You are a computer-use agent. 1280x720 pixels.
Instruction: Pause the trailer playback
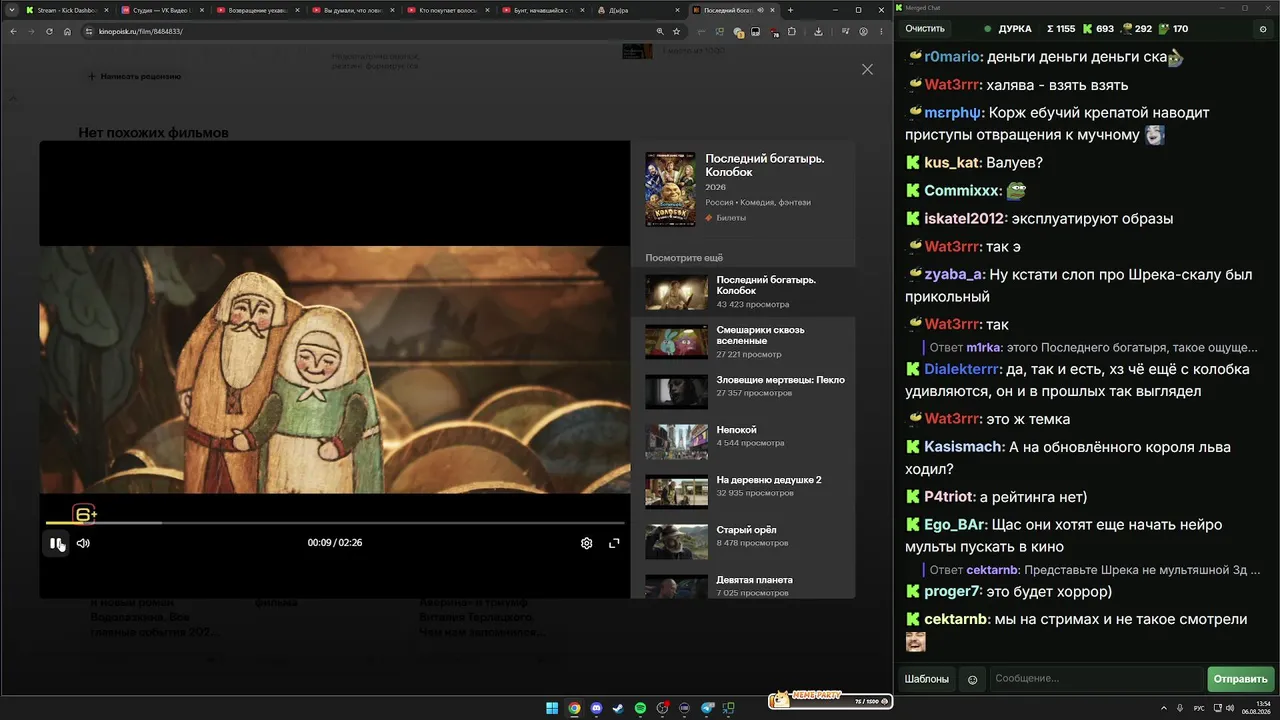[55, 543]
